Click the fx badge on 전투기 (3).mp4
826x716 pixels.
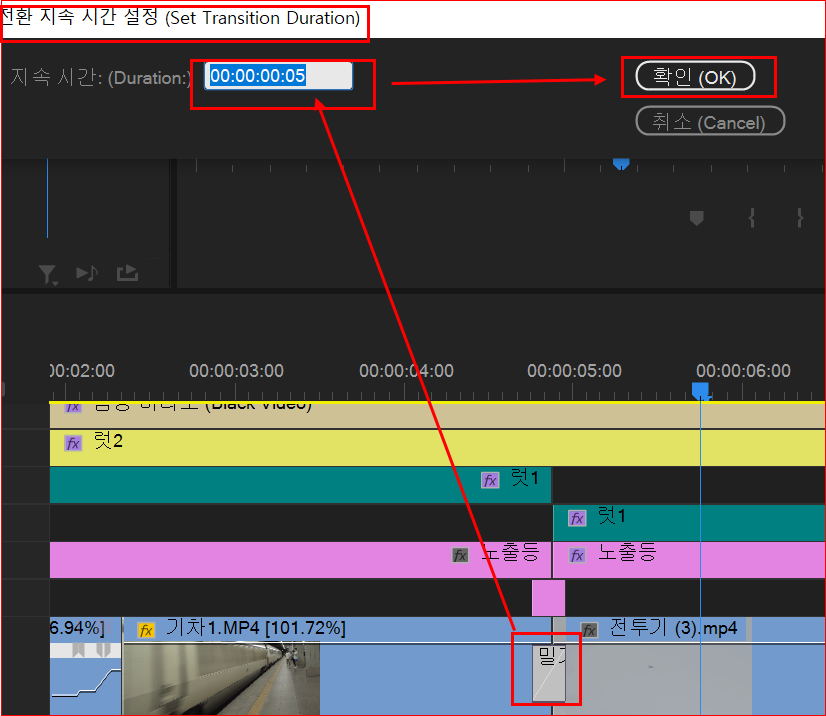pos(589,630)
